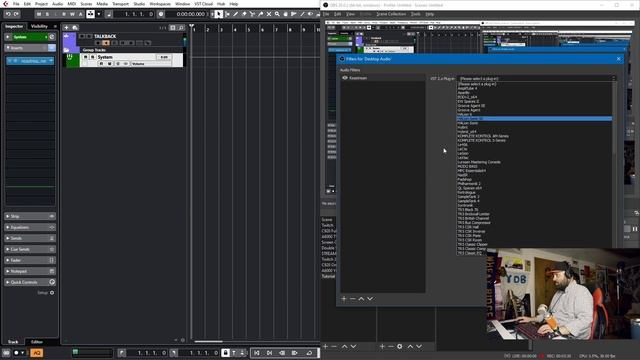This screenshot has width=640, height=360.
Task: Open record mode dropdown arrow in transport
Action: tap(23, 353)
